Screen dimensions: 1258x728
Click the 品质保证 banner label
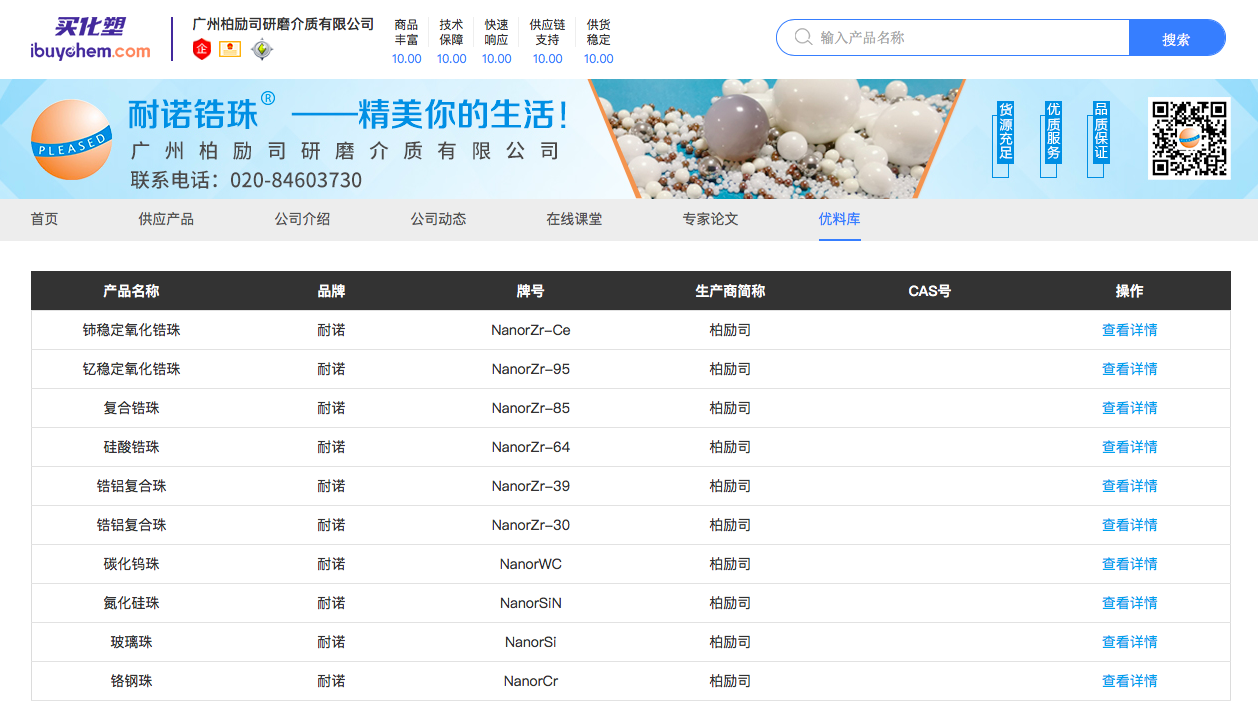[x=1100, y=132]
